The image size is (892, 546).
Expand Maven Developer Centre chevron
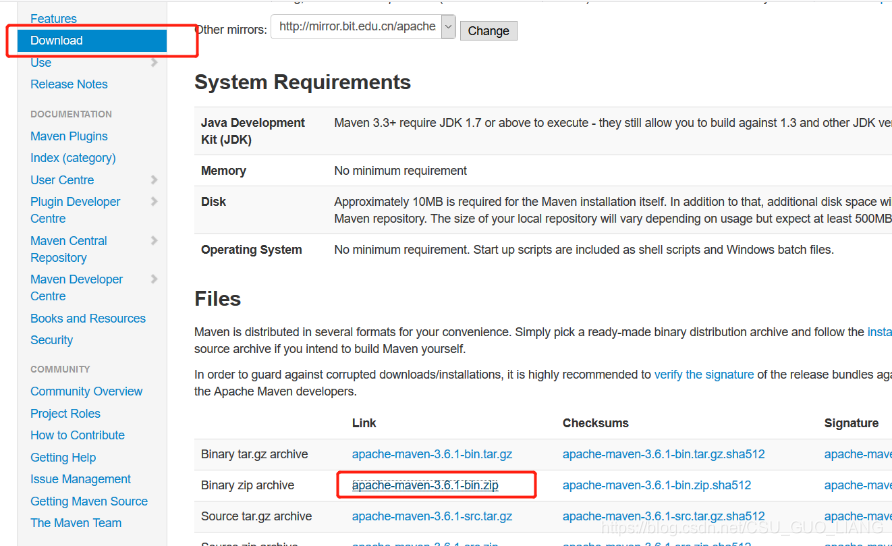coord(154,279)
